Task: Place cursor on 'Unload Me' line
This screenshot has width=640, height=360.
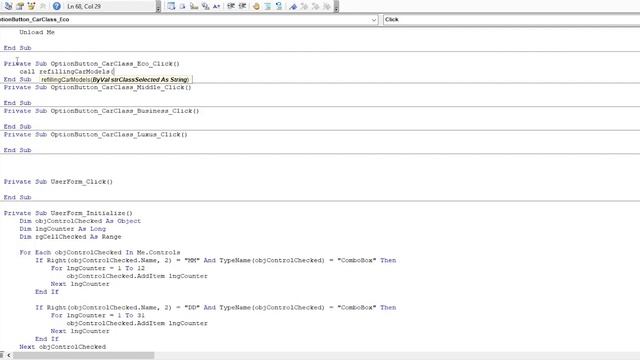Action: (37, 32)
